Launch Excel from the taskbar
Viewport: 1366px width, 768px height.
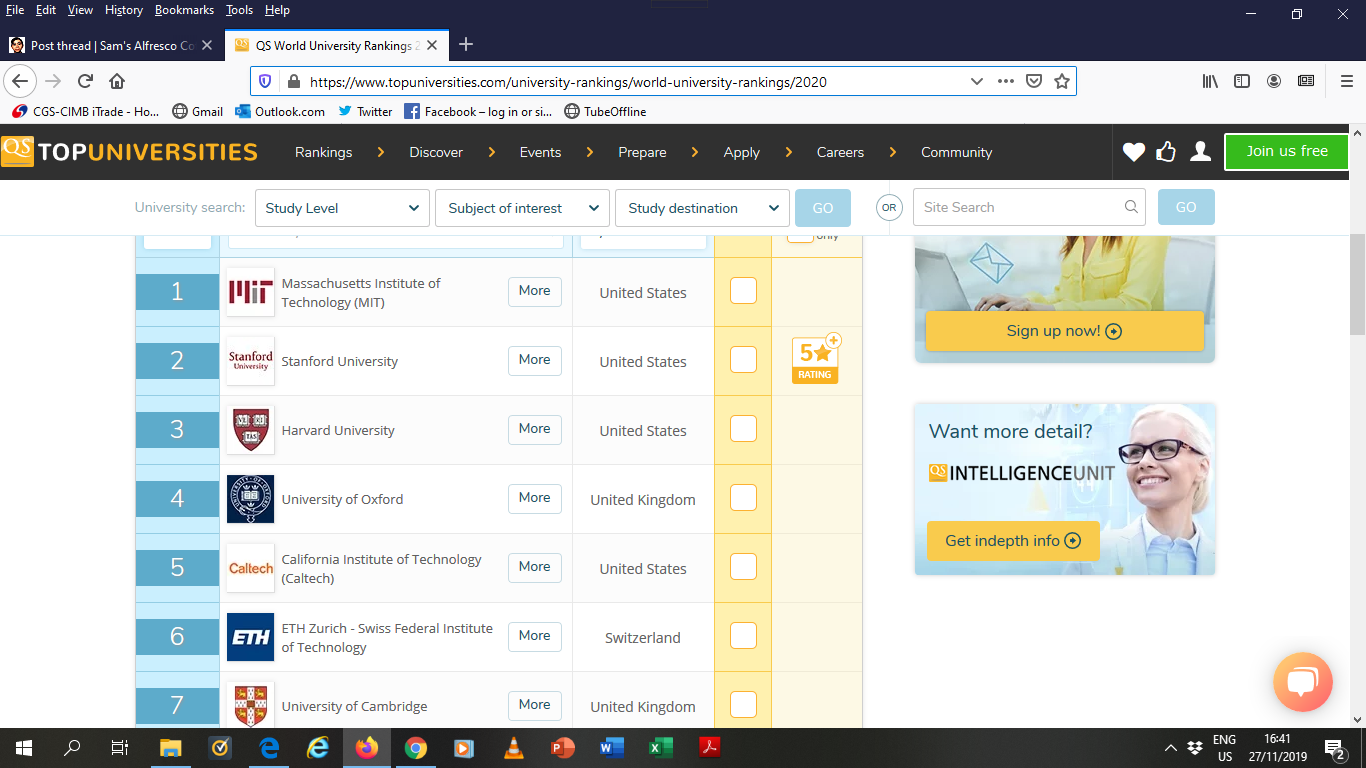coord(661,747)
